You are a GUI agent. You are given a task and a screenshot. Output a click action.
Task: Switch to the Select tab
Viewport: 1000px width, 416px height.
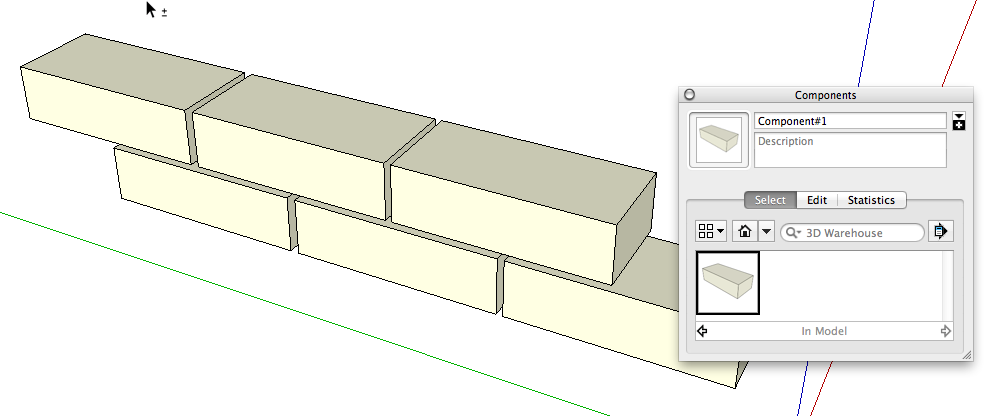(x=770, y=200)
